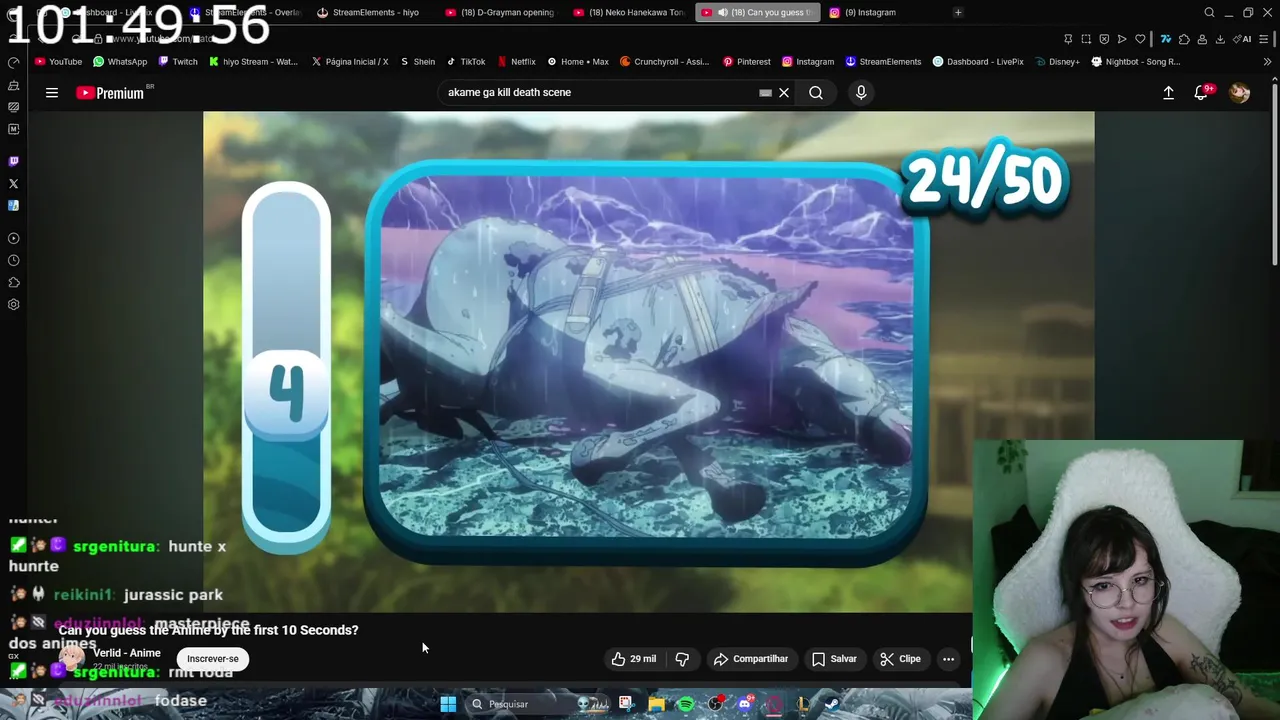Open the sidebar extensions cube icon
The image size is (1280, 720).
coord(13,283)
